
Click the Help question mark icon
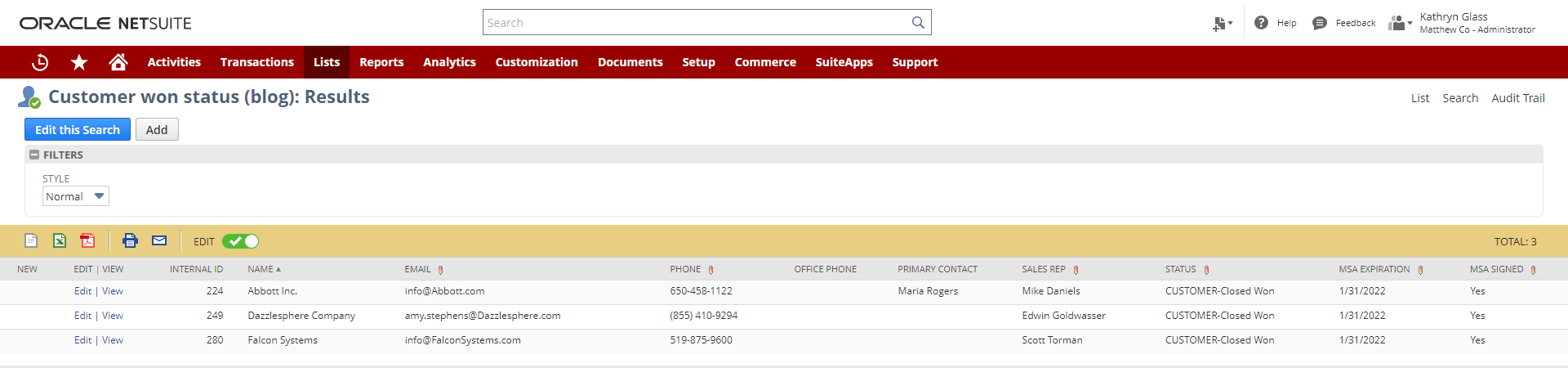(x=1262, y=23)
